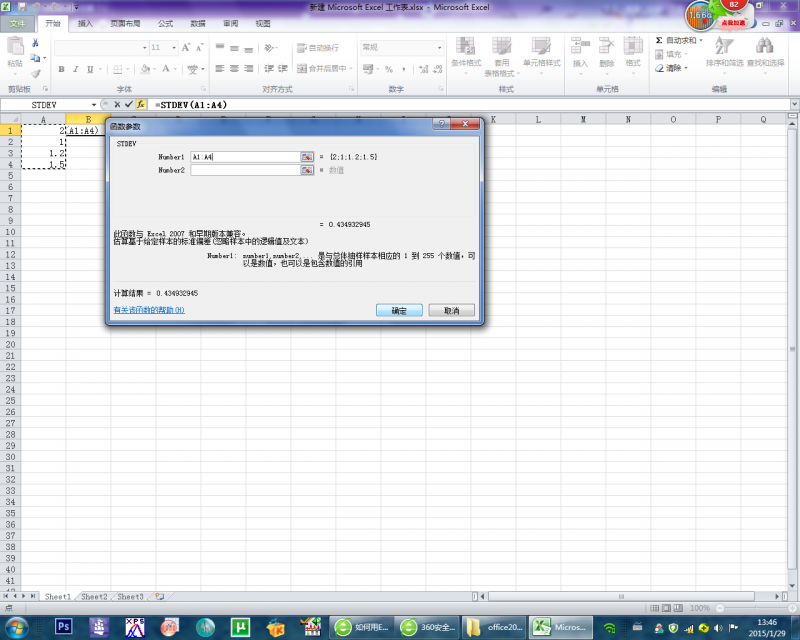Toggle Bold formatting
800x640 pixels.
click(x=61, y=69)
